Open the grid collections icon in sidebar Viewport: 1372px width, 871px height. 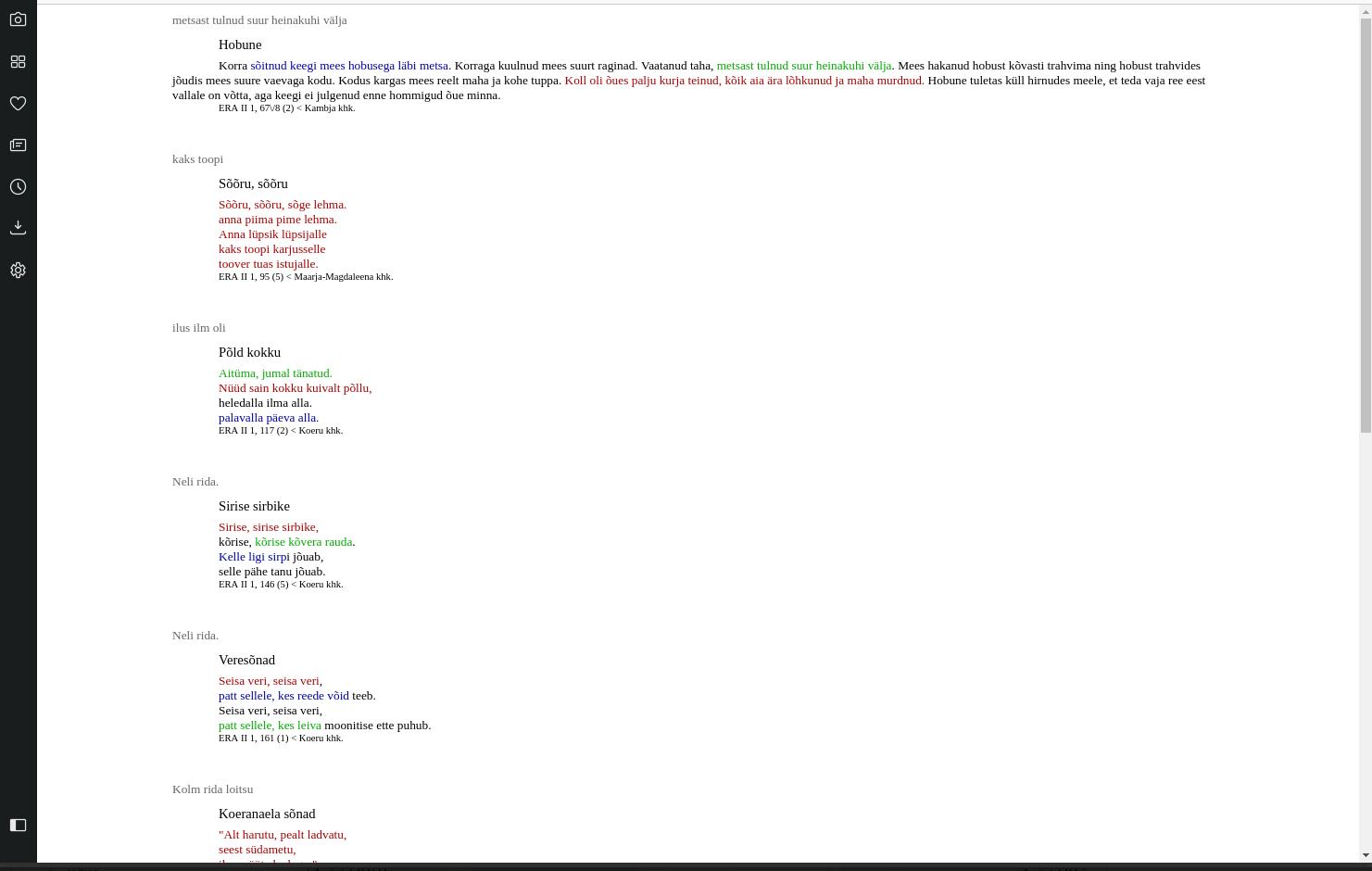[x=18, y=61]
